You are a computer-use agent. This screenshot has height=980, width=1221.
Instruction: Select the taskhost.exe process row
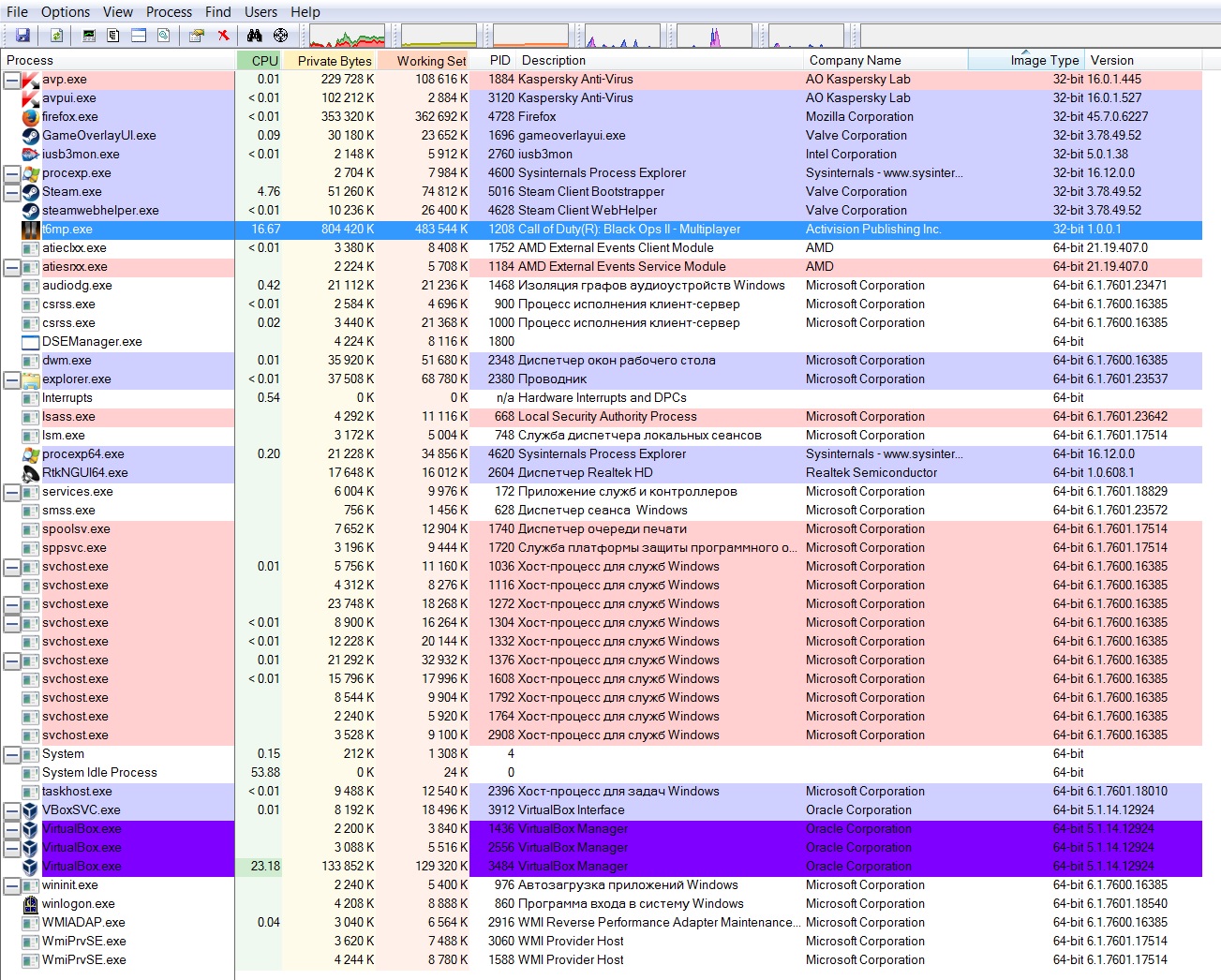(x=601, y=792)
